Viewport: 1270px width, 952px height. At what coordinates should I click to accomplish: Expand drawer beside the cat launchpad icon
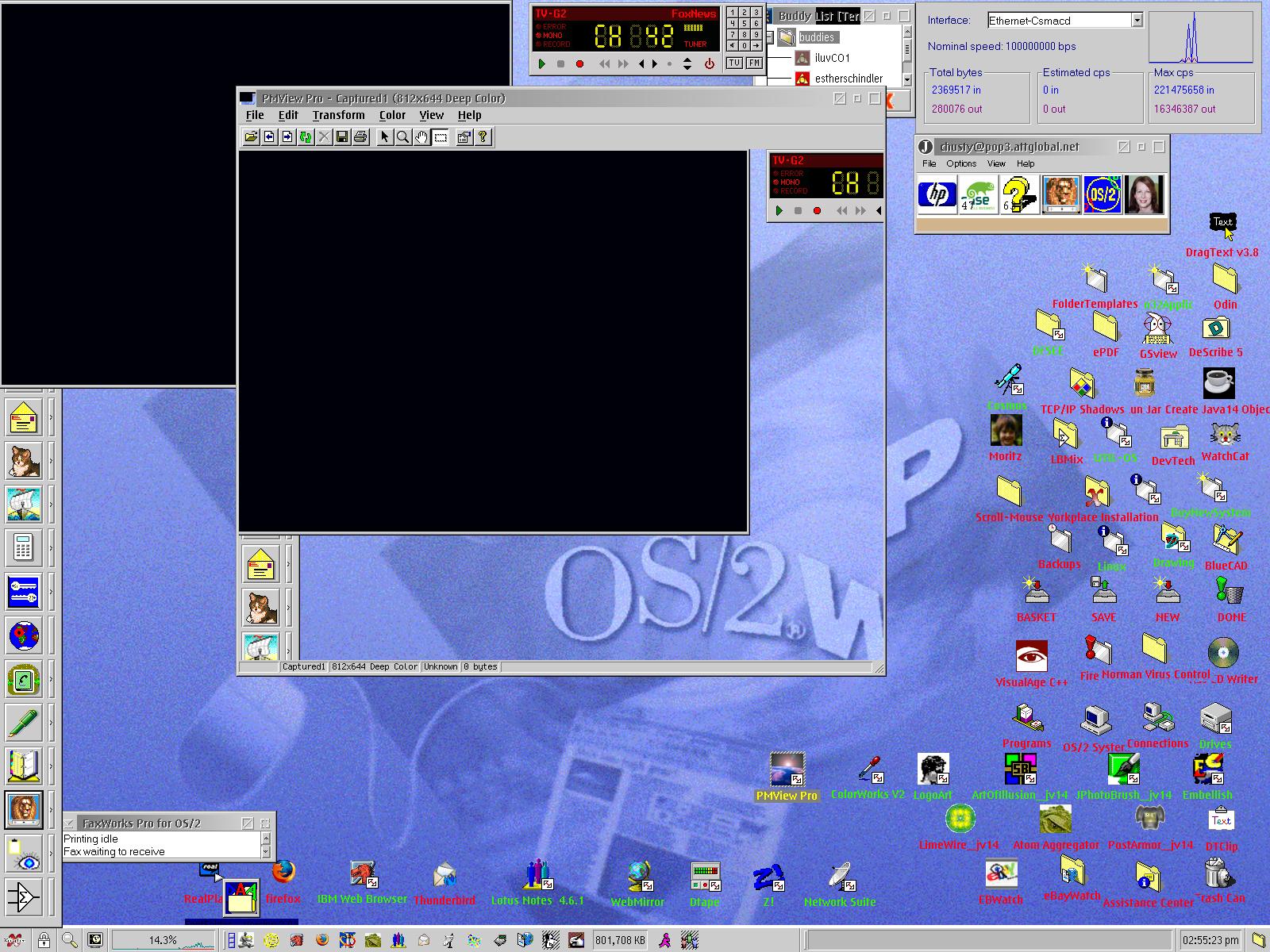tap(51, 460)
